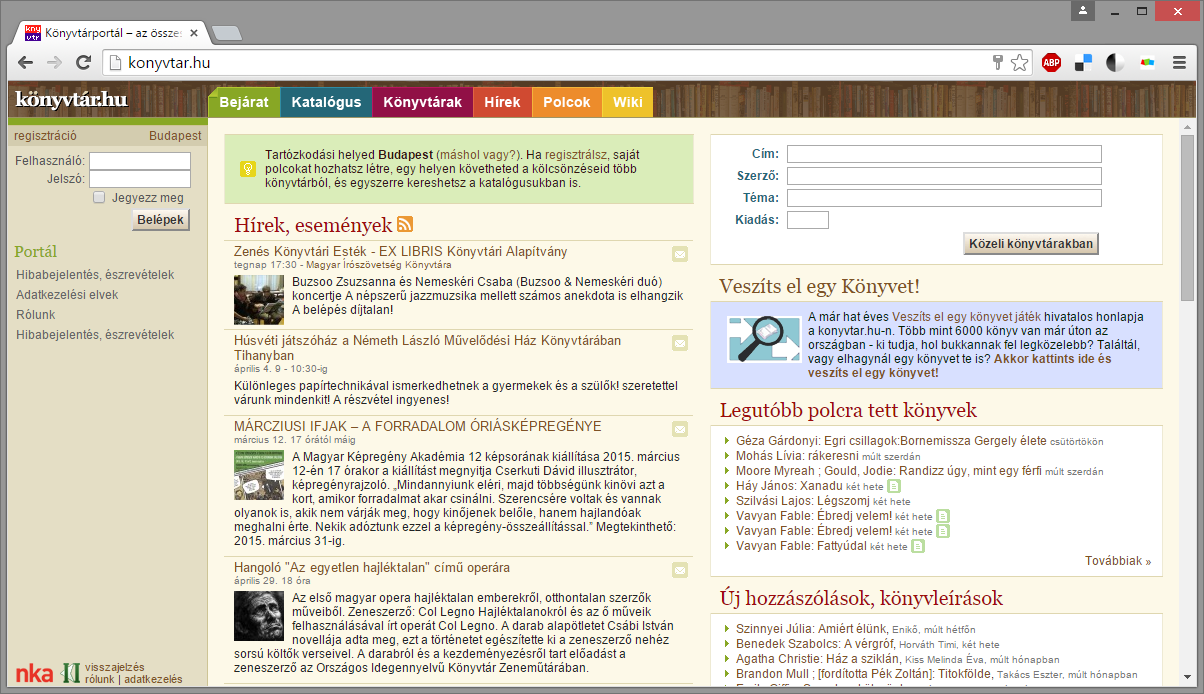Open the Húsvéti játszóház news headline
Image resolution: width=1204 pixels, height=694 pixels.
coord(428,348)
